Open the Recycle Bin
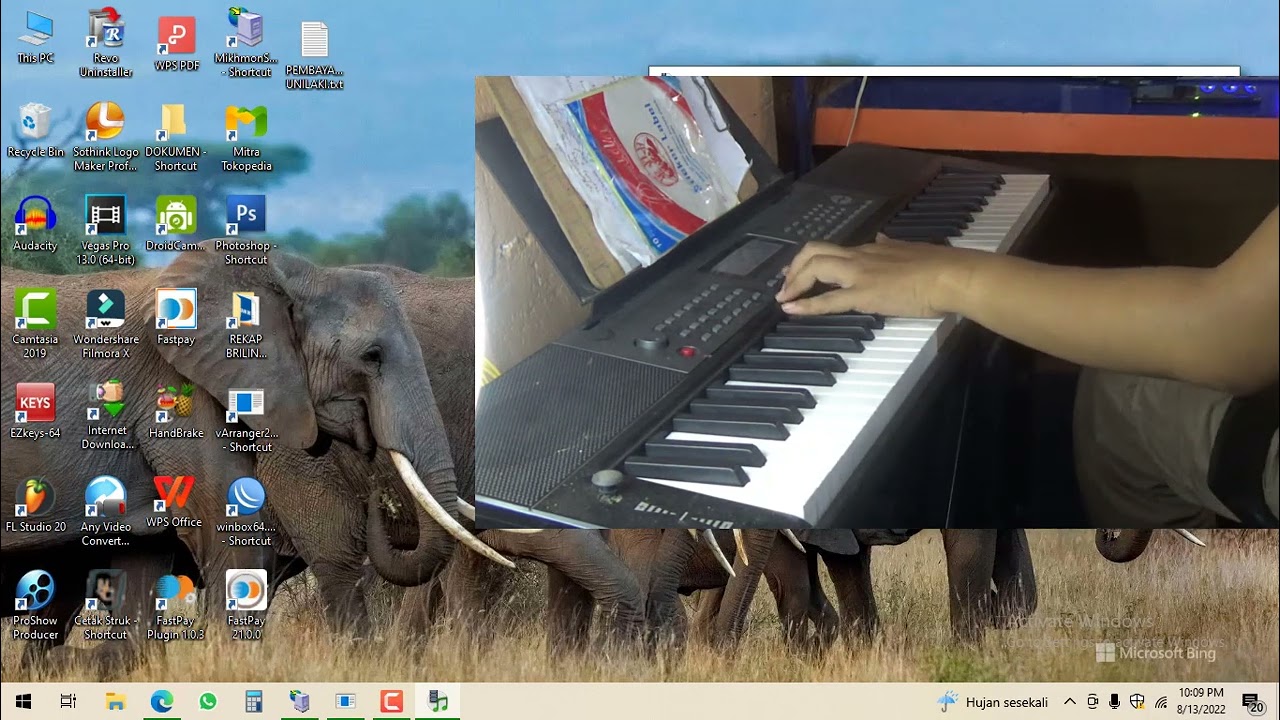The image size is (1280, 720). coord(35,131)
